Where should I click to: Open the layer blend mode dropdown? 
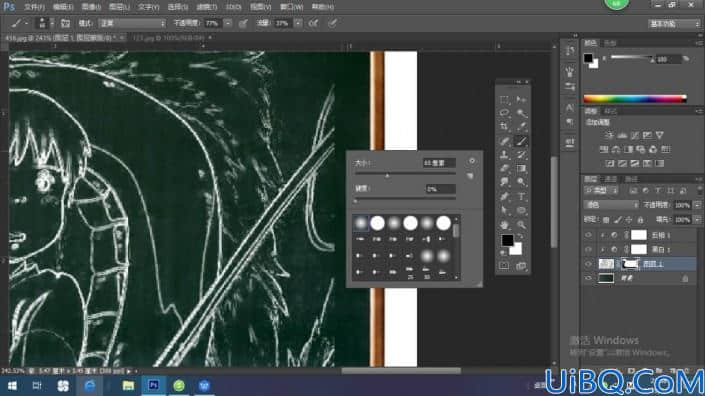(x=611, y=205)
